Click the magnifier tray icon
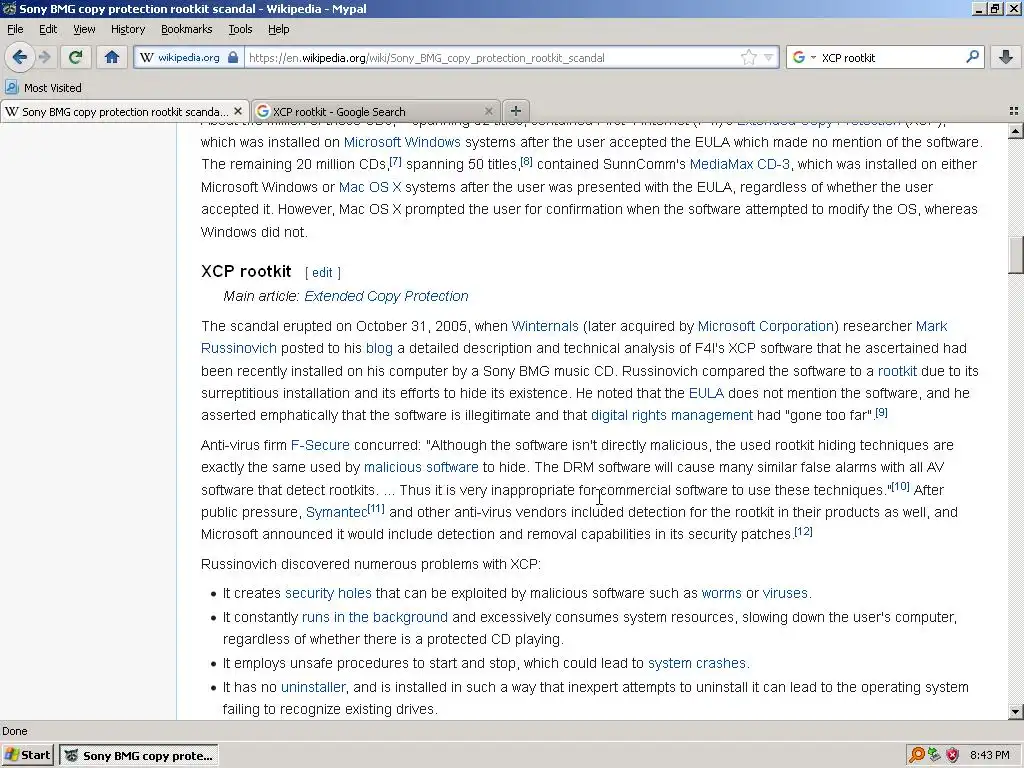This screenshot has height=768, width=1024. click(917, 755)
